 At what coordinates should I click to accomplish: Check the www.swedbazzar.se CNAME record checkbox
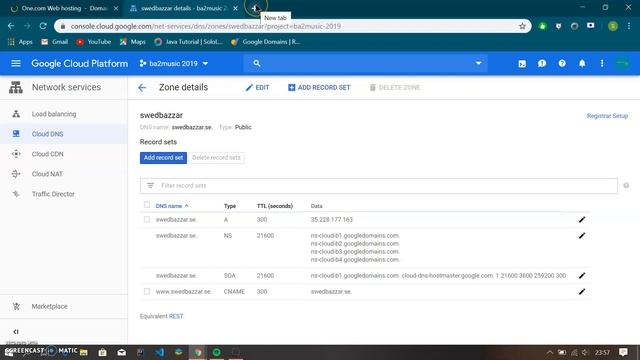[147, 291]
